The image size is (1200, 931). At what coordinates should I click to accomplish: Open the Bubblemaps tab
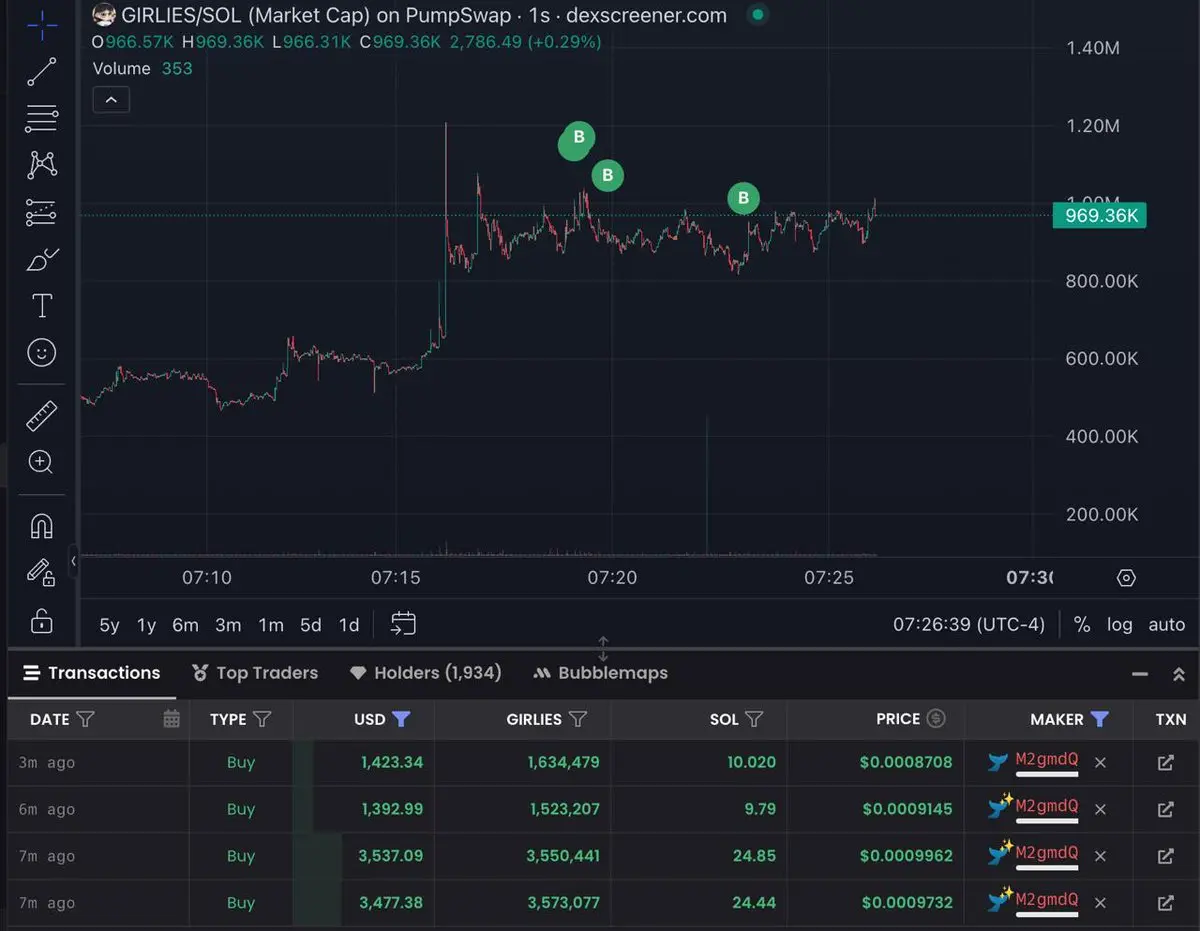pos(601,673)
